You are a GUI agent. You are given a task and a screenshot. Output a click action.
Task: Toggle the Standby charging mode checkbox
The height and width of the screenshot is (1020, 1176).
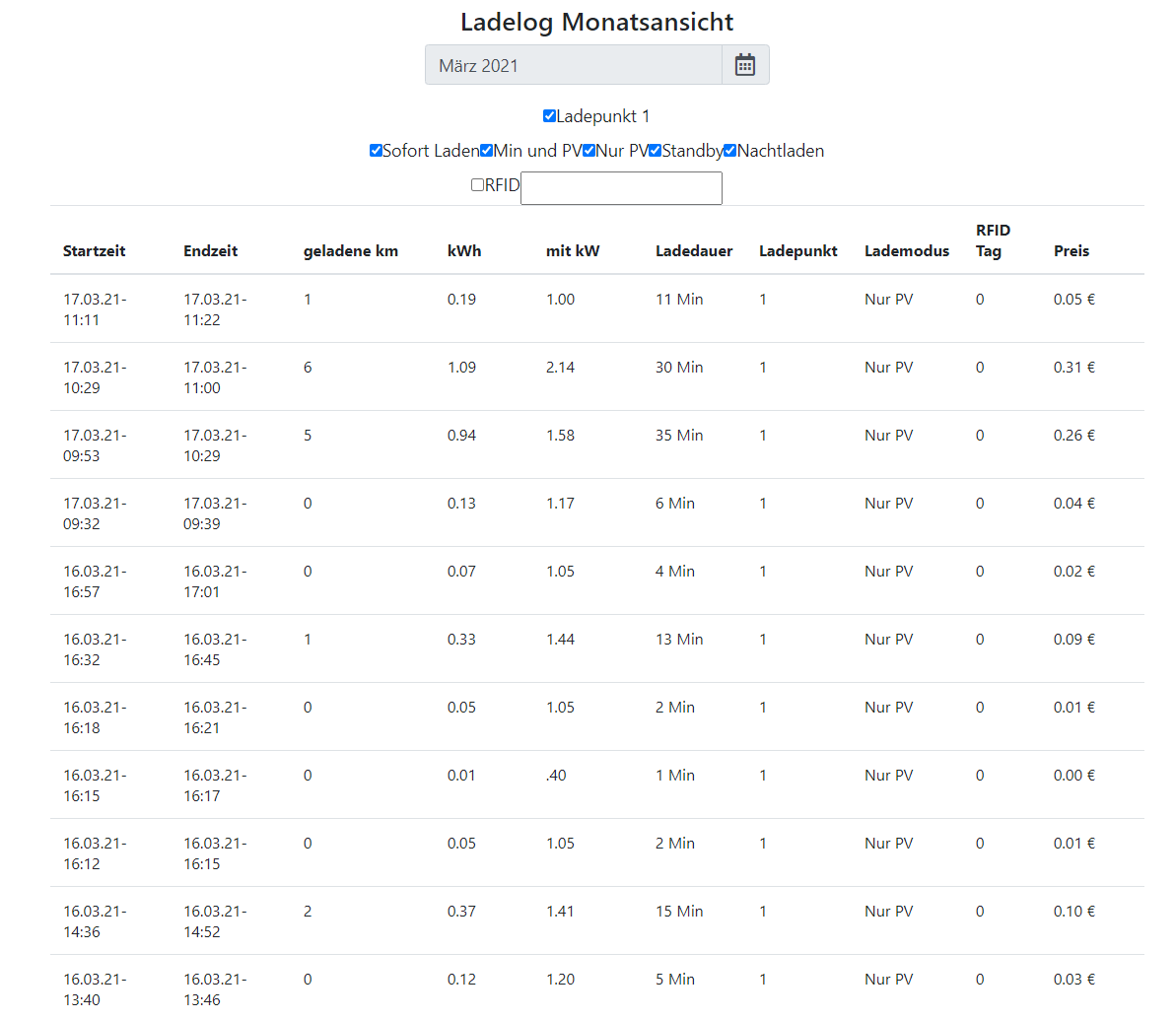[655, 151]
